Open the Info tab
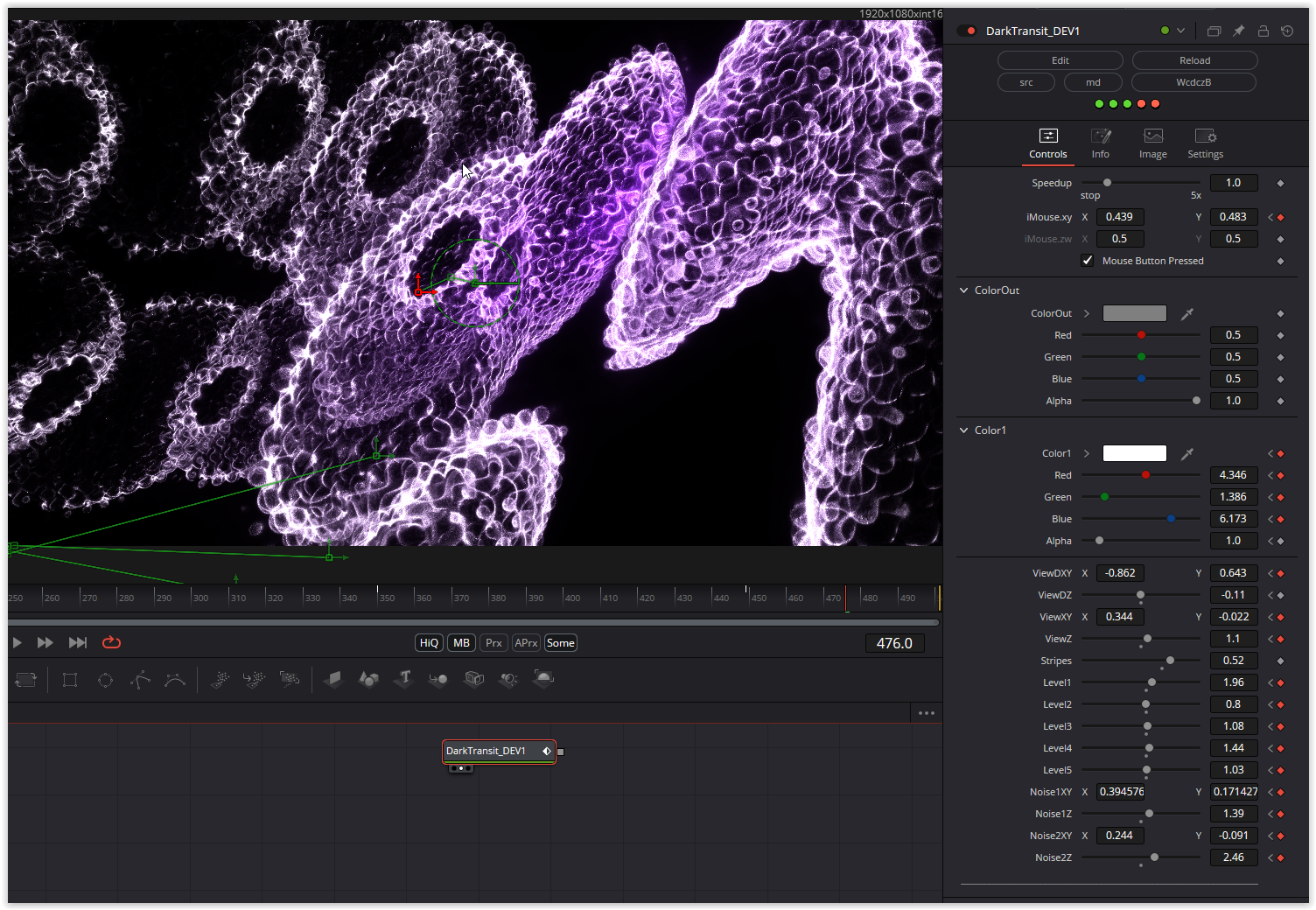1316x910 pixels. click(1100, 143)
